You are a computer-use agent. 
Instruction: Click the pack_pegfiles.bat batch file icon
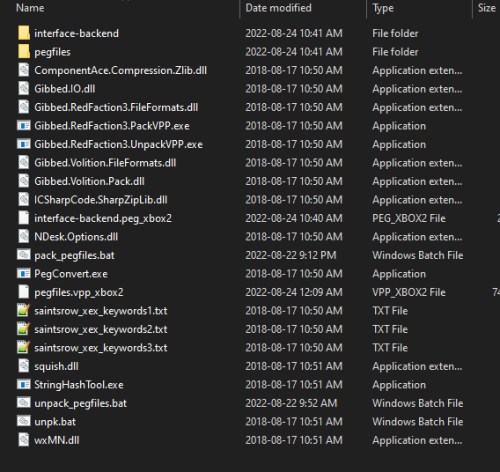[x=23, y=255]
